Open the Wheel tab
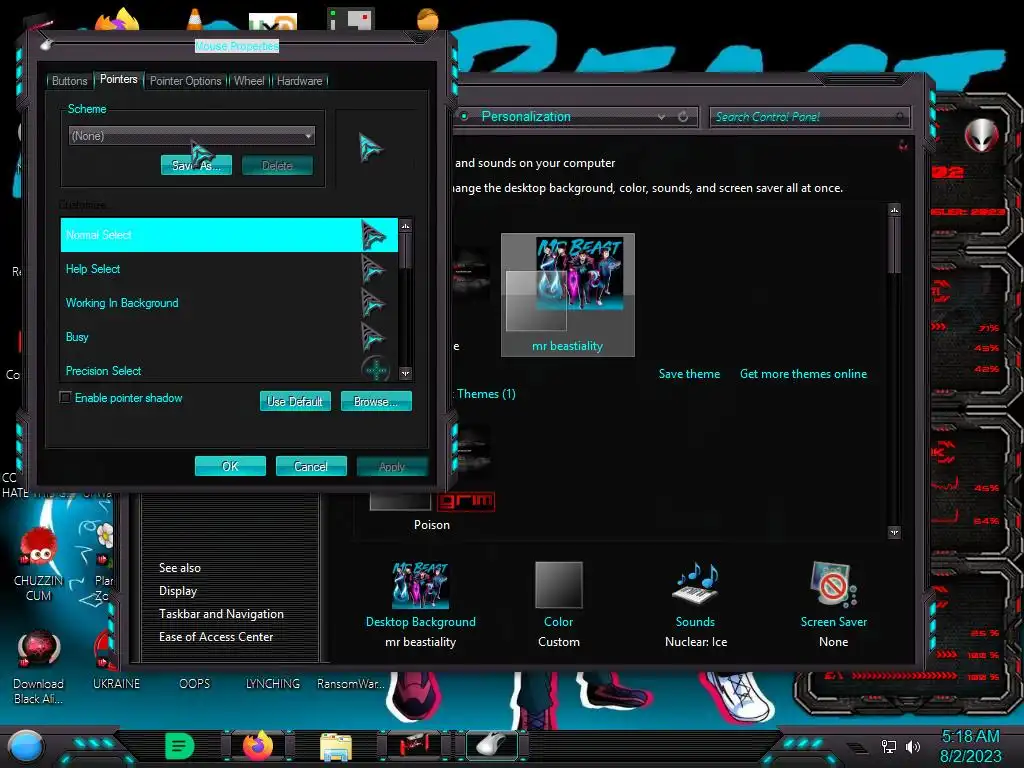This screenshot has width=1024, height=768. coord(249,81)
